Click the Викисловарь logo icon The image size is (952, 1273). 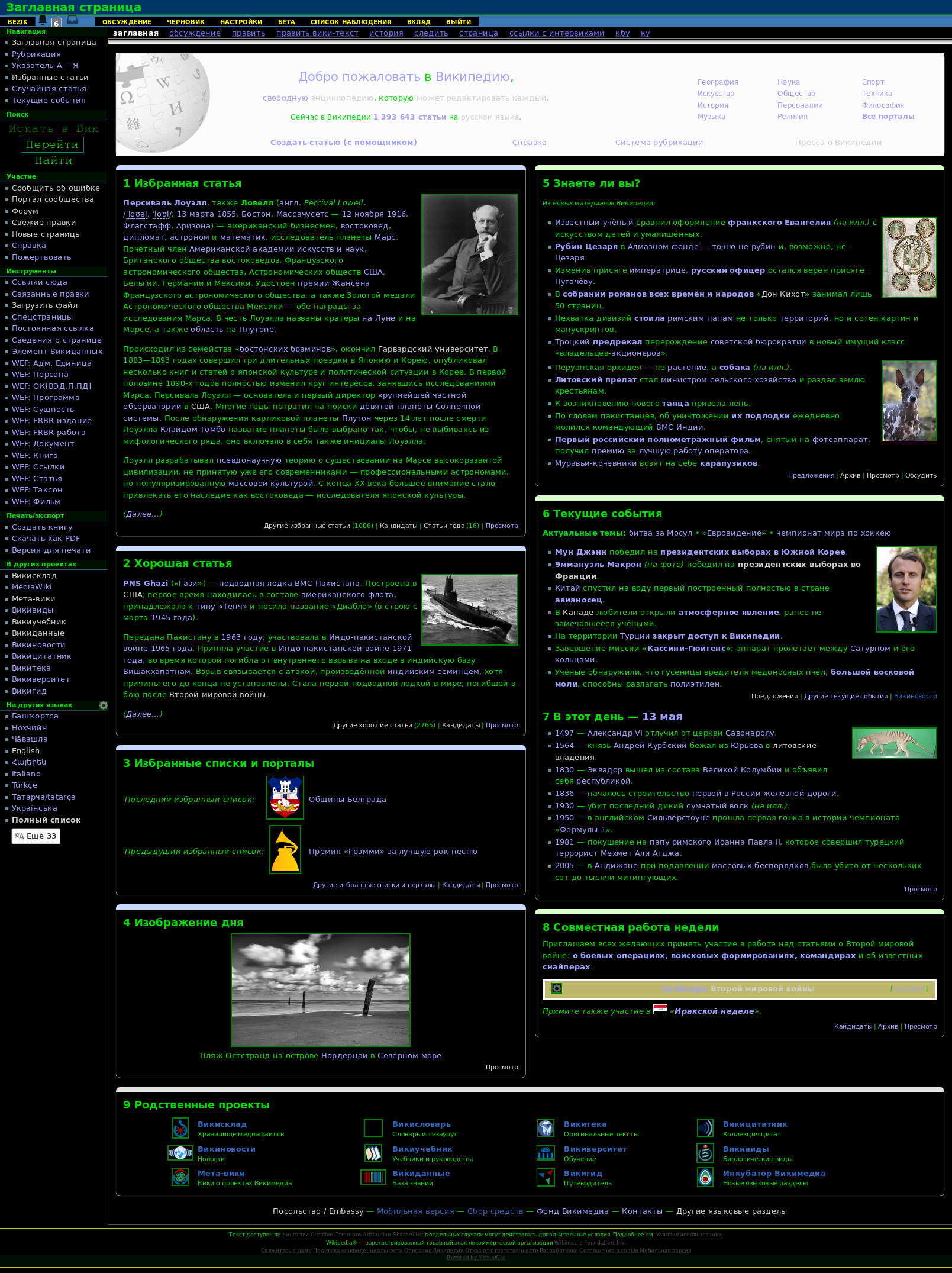tap(373, 1128)
